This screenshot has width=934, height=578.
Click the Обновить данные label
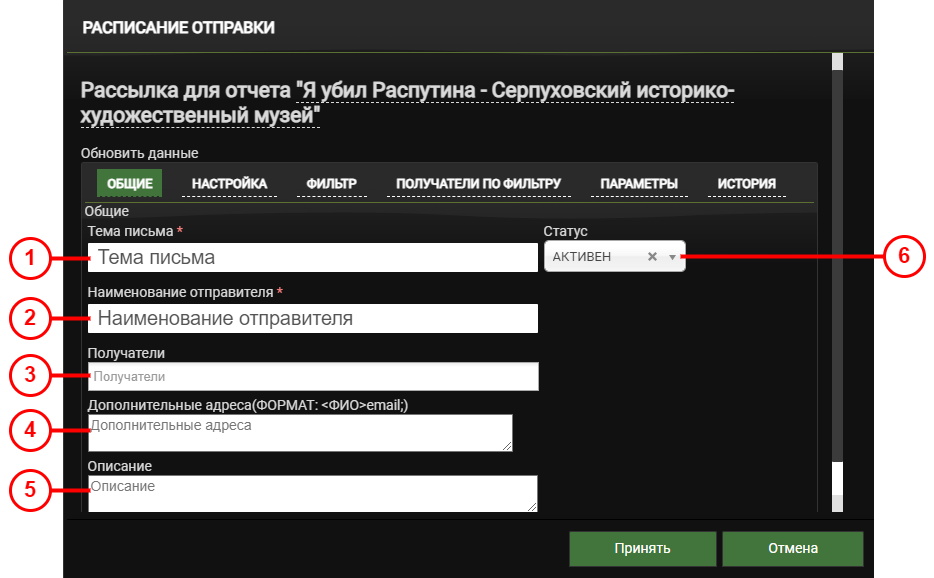[139, 154]
